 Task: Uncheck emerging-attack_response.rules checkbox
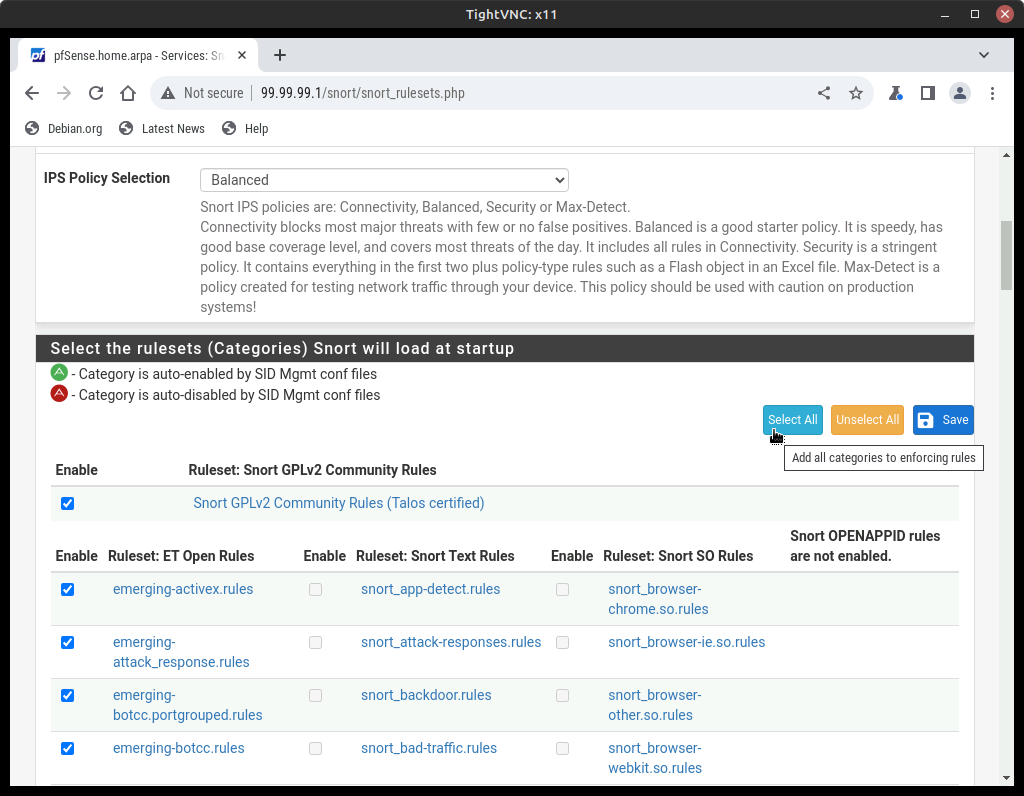click(67, 643)
